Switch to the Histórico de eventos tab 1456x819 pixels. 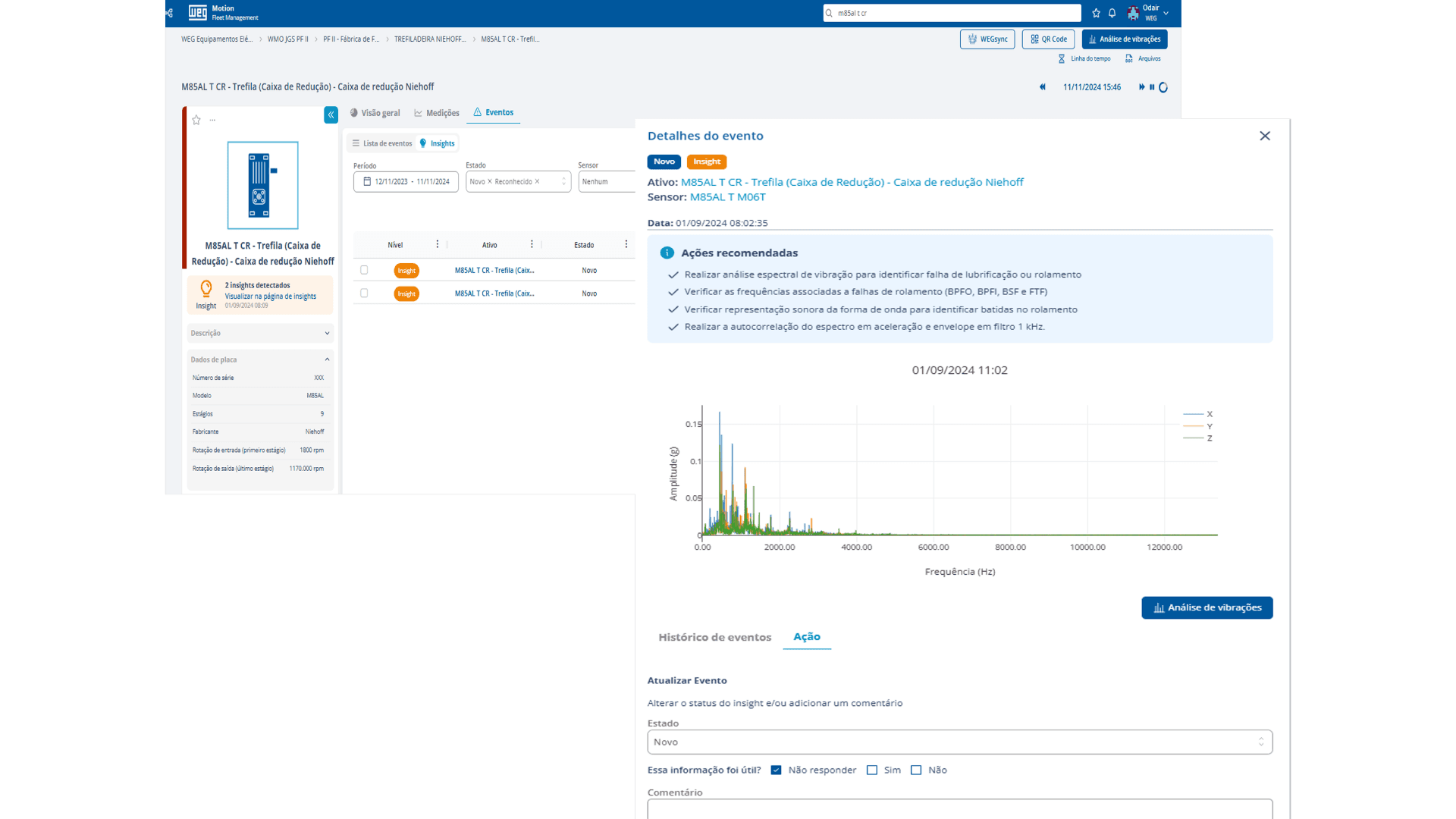point(714,637)
